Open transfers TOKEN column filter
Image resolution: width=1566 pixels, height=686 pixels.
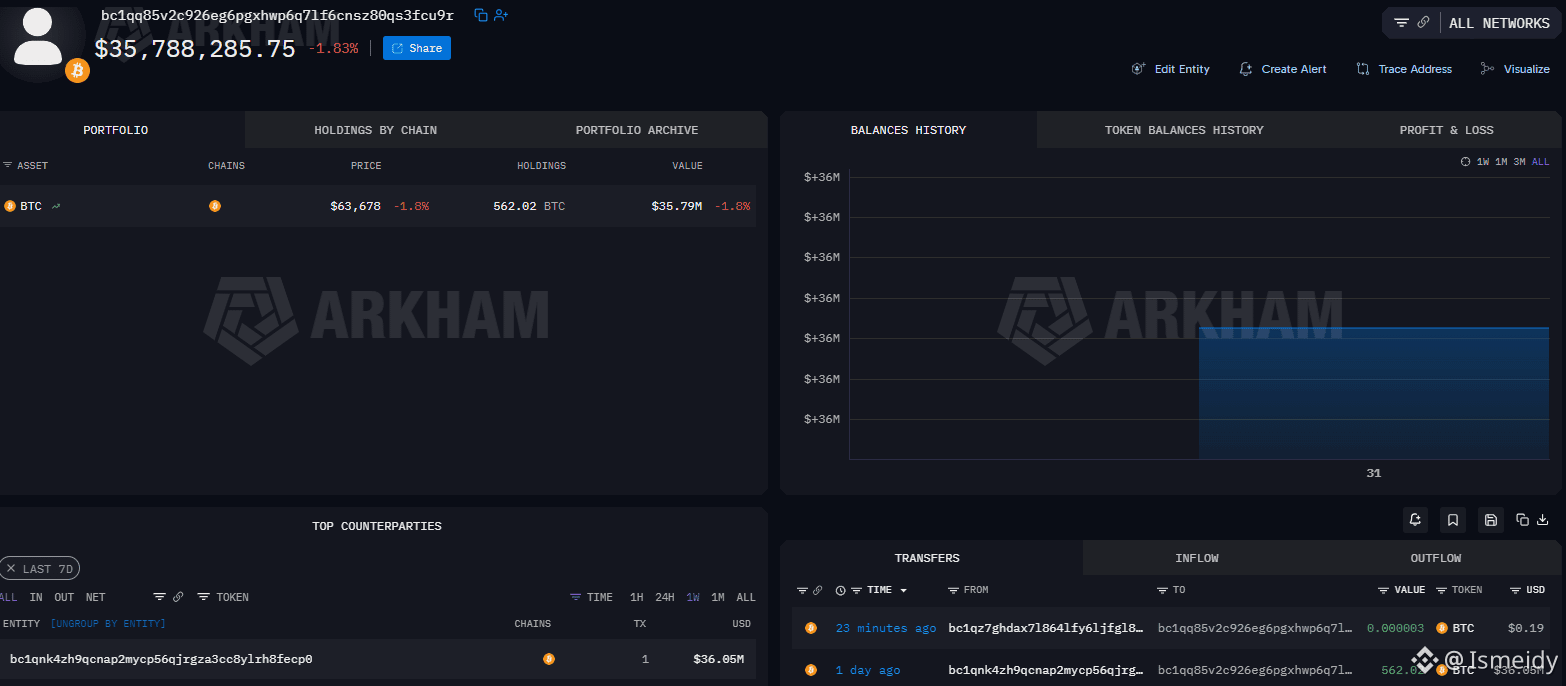[1459, 590]
